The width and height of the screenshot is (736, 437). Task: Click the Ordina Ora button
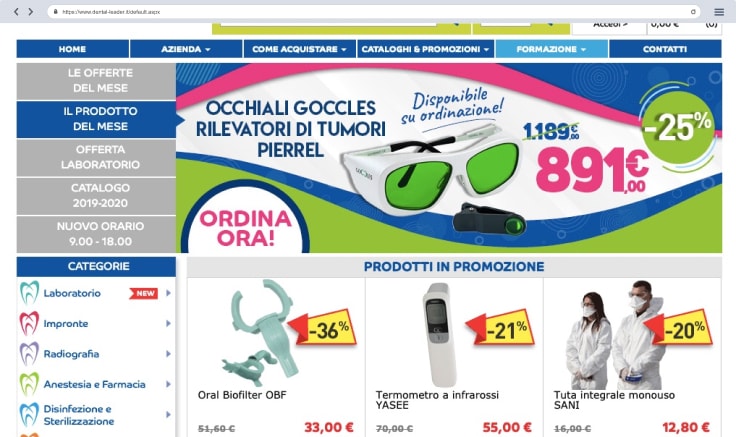coord(245,228)
